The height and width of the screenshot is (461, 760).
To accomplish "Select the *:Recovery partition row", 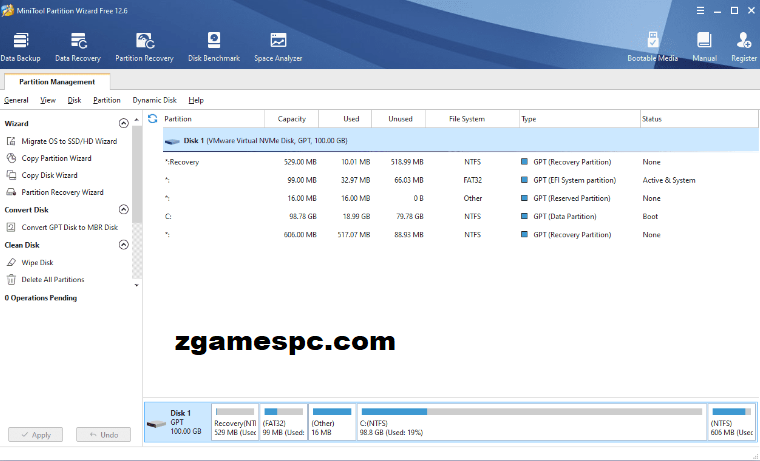I will coord(460,162).
